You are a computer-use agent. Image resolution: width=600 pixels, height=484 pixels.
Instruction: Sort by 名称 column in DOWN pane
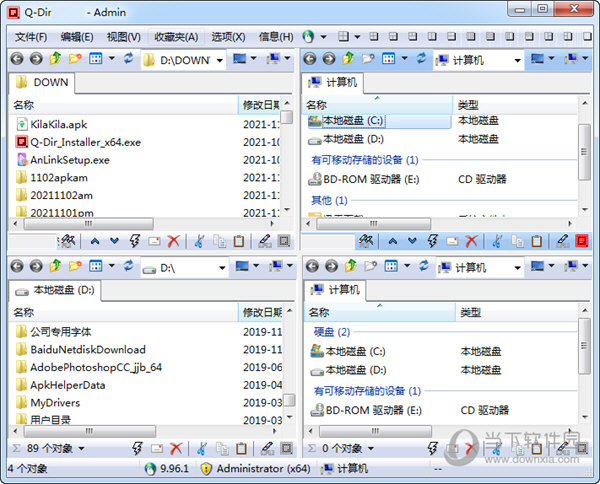coord(123,105)
